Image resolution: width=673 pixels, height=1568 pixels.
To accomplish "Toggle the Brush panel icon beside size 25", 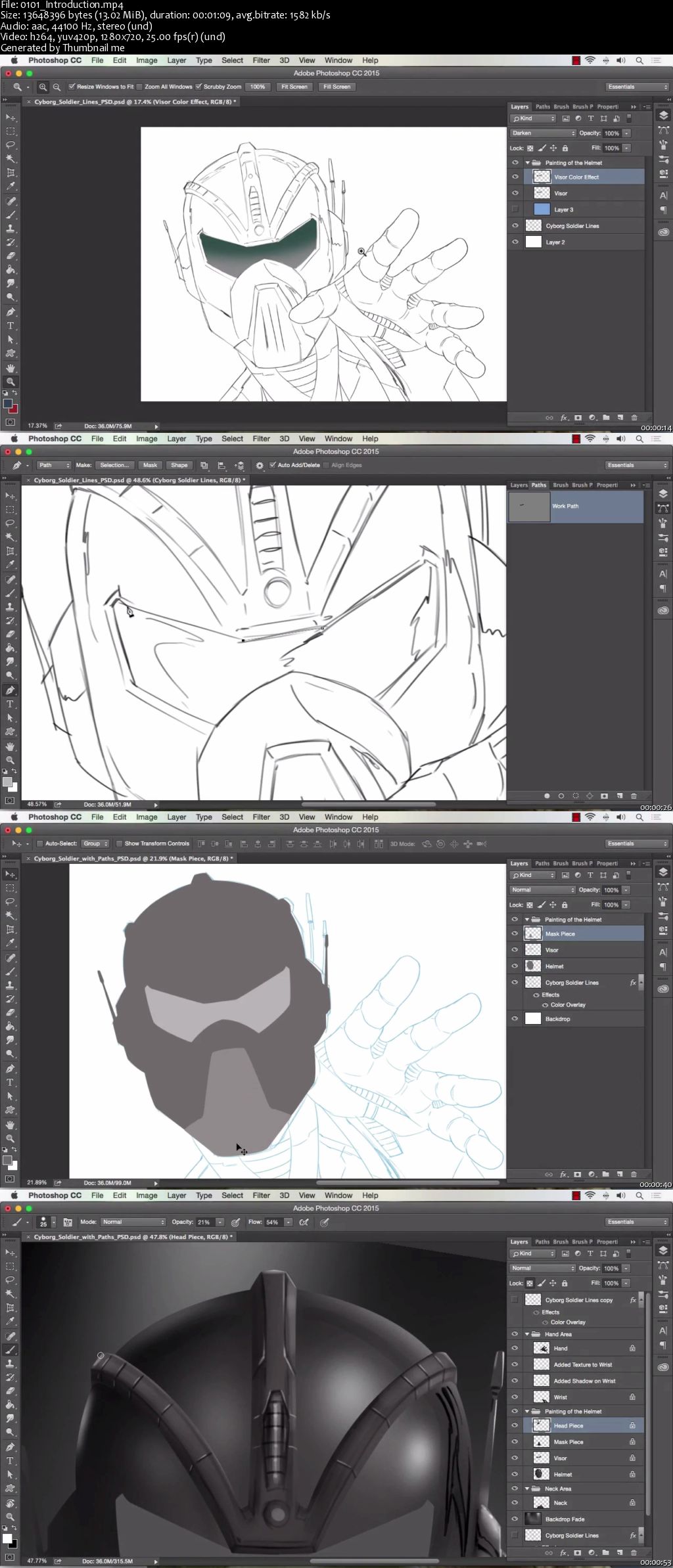I will [x=68, y=1222].
